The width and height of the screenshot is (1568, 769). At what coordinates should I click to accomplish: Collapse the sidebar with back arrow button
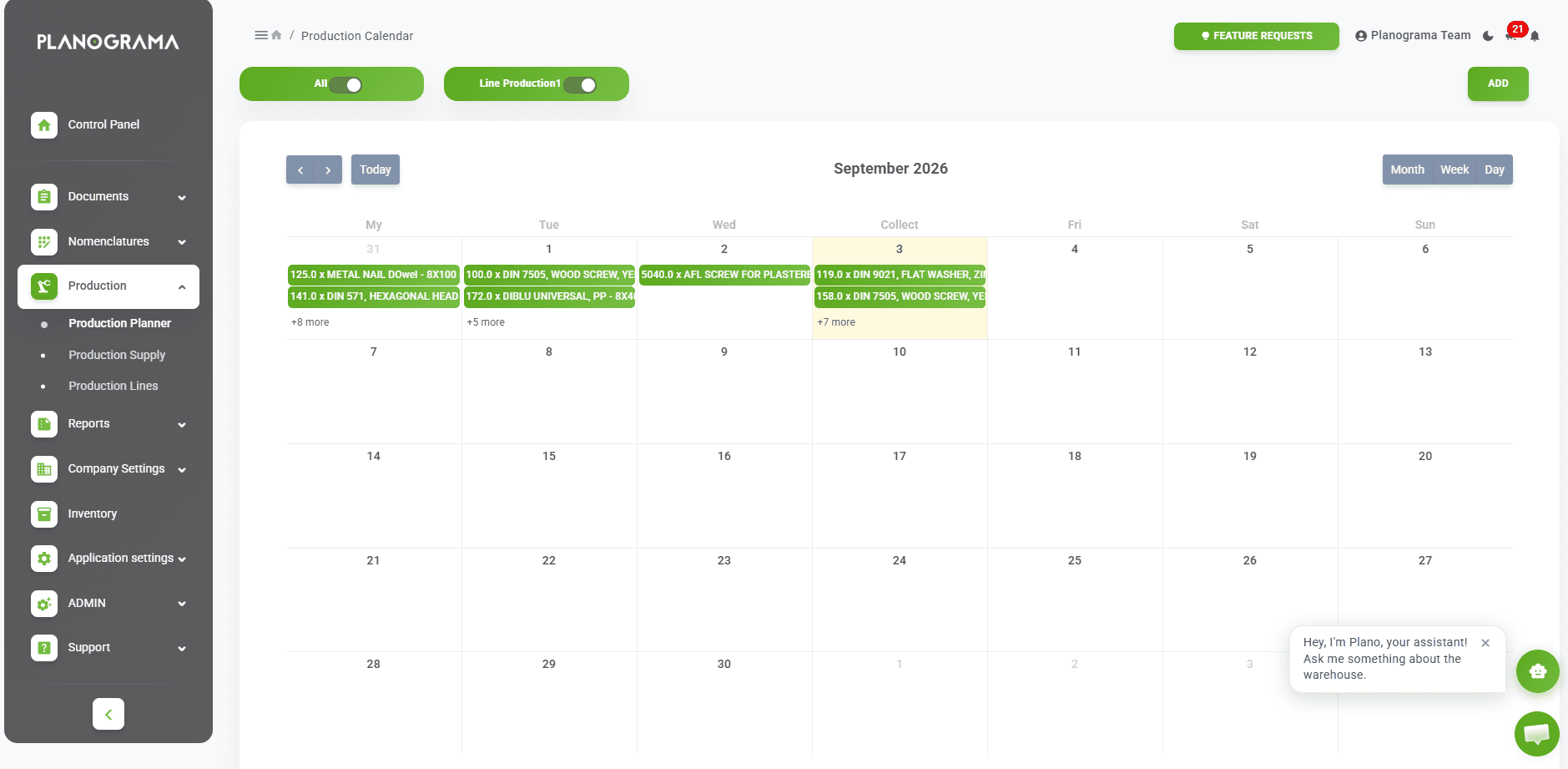point(108,714)
